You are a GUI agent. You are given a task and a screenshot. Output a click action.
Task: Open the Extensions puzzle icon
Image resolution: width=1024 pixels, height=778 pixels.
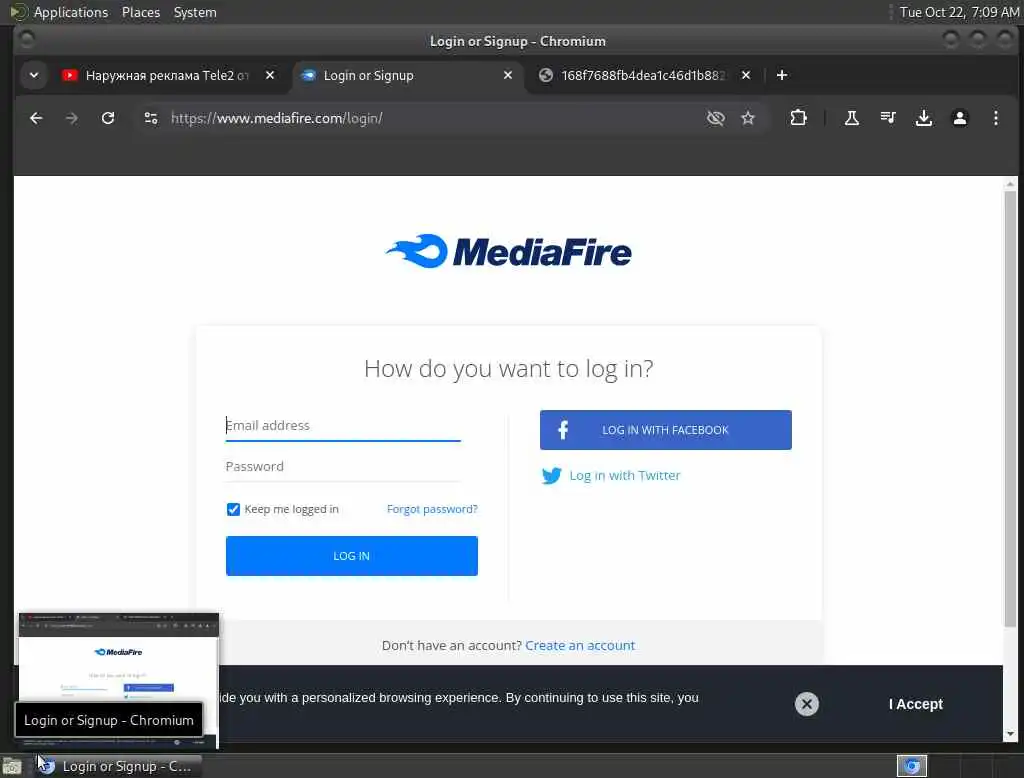tap(798, 118)
